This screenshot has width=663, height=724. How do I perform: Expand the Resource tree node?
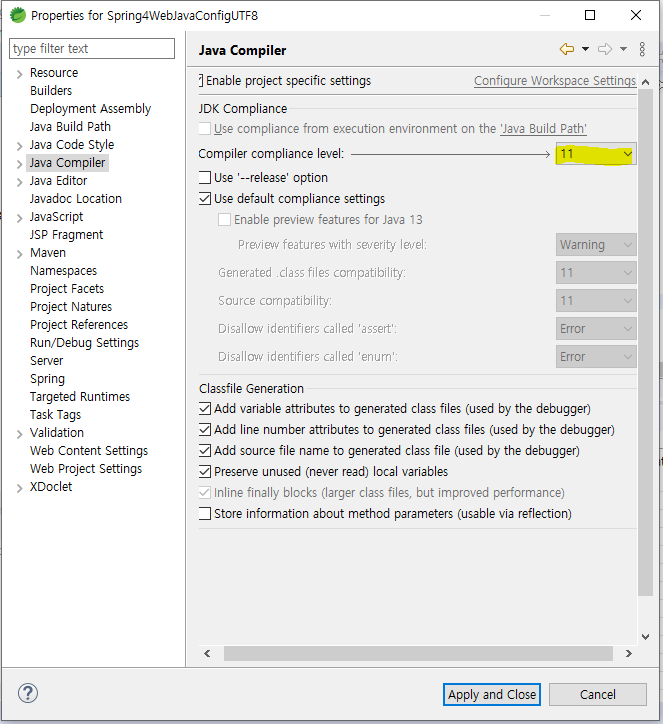click(19, 74)
